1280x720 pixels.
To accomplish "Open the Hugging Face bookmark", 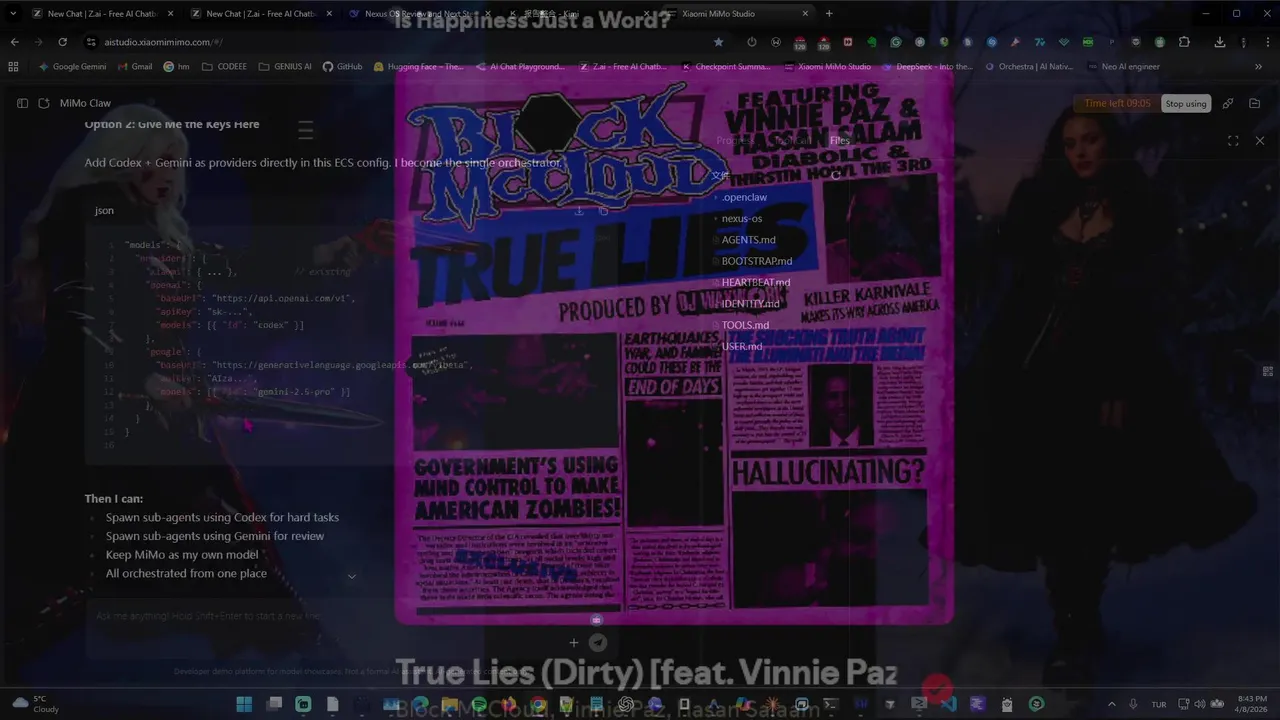I will pyautogui.click(x=419, y=66).
